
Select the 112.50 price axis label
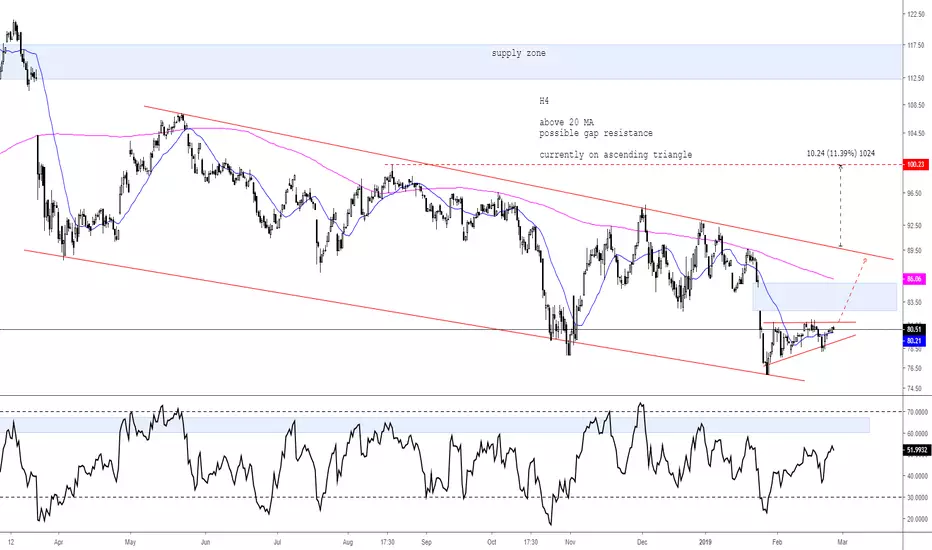click(916, 78)
